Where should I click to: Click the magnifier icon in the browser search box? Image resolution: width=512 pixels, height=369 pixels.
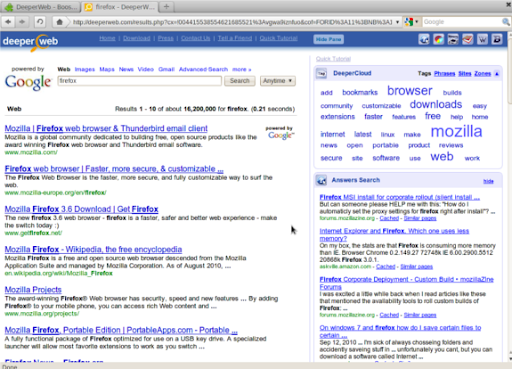(x=505, y=22)
